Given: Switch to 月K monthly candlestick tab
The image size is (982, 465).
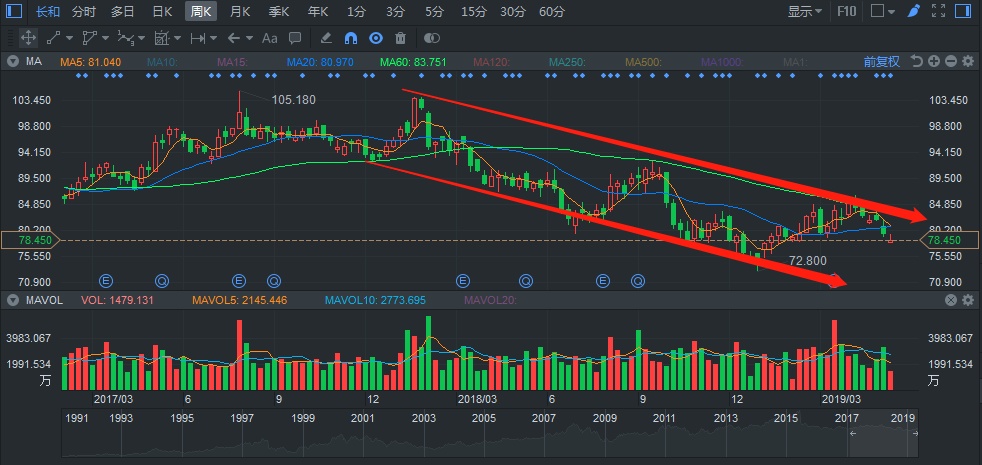Looking at the screenshot, I should click(239, 12).
